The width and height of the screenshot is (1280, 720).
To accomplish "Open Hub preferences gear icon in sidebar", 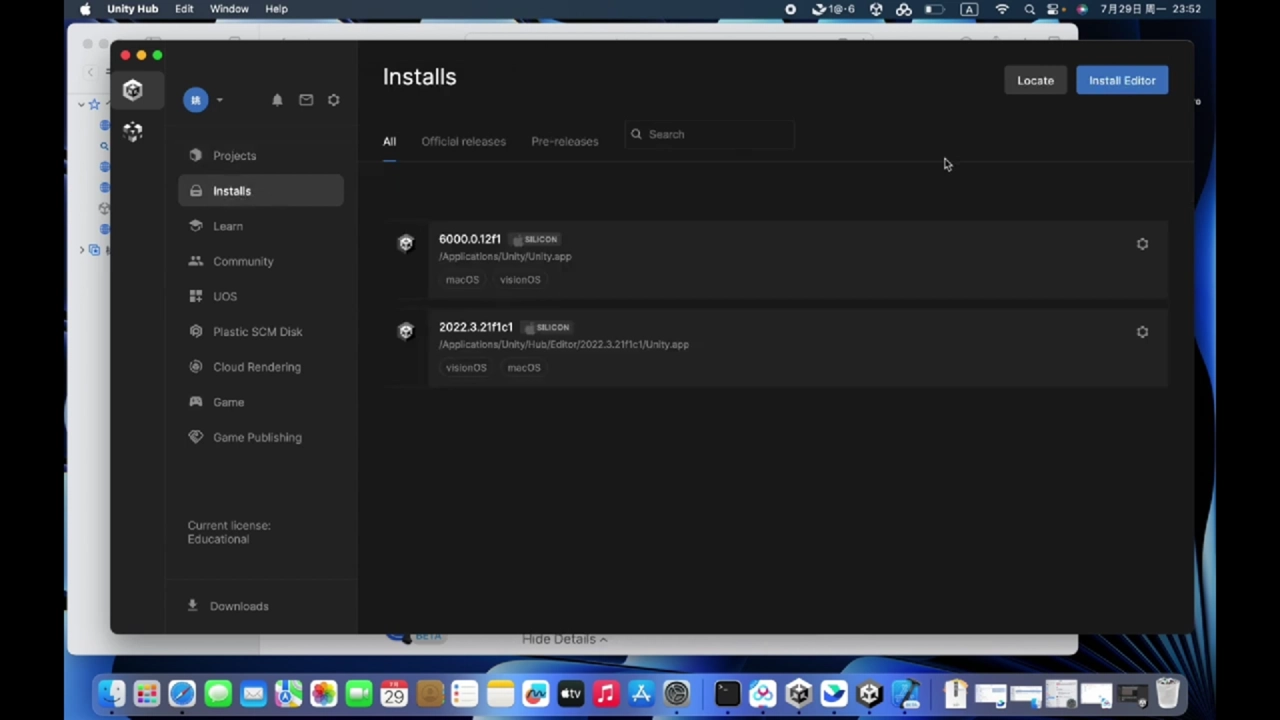I will coord(334,100).
